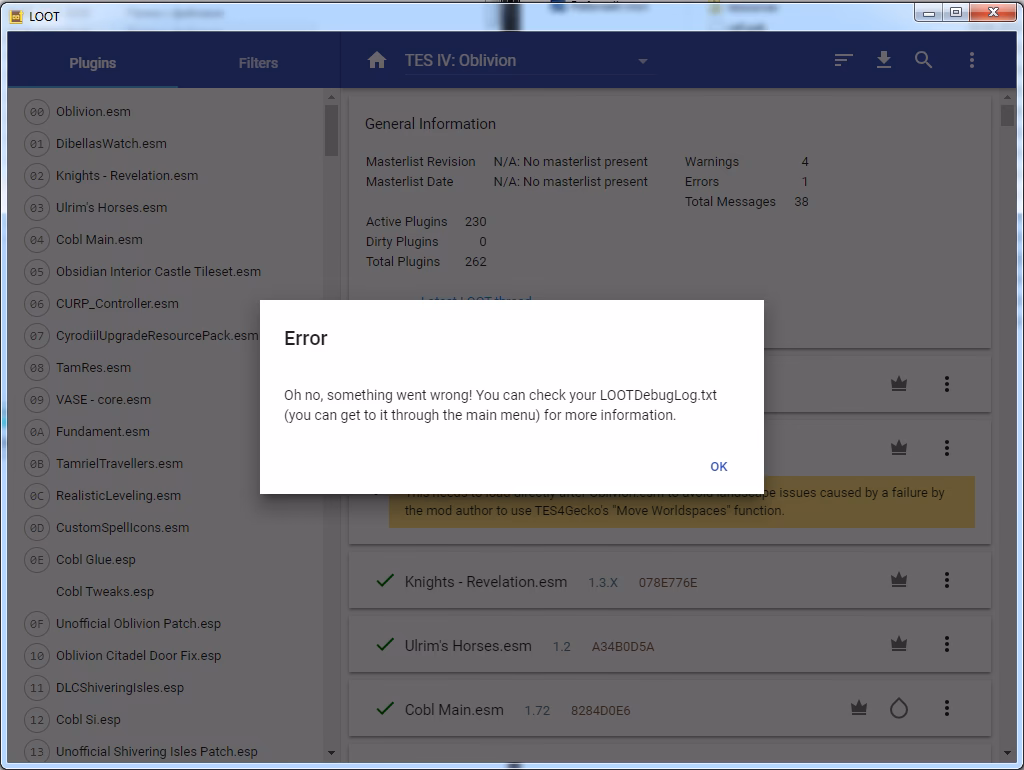Click the green checkmark beside Ulrim's Horses.esm
This screenshot has width=1024, height=770.
[x=384, y=645]
